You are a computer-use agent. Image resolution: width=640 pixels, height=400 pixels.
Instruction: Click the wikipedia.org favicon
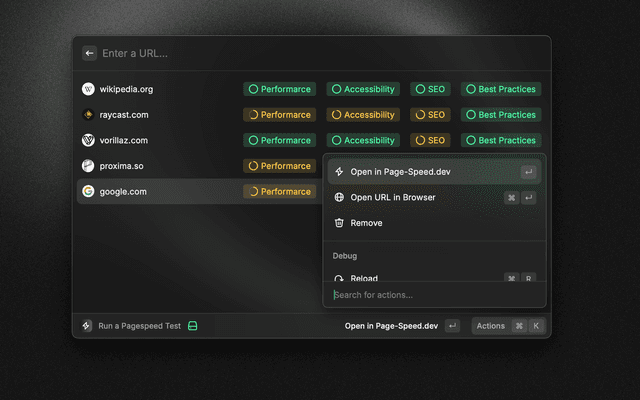click(x=88, y=89)
